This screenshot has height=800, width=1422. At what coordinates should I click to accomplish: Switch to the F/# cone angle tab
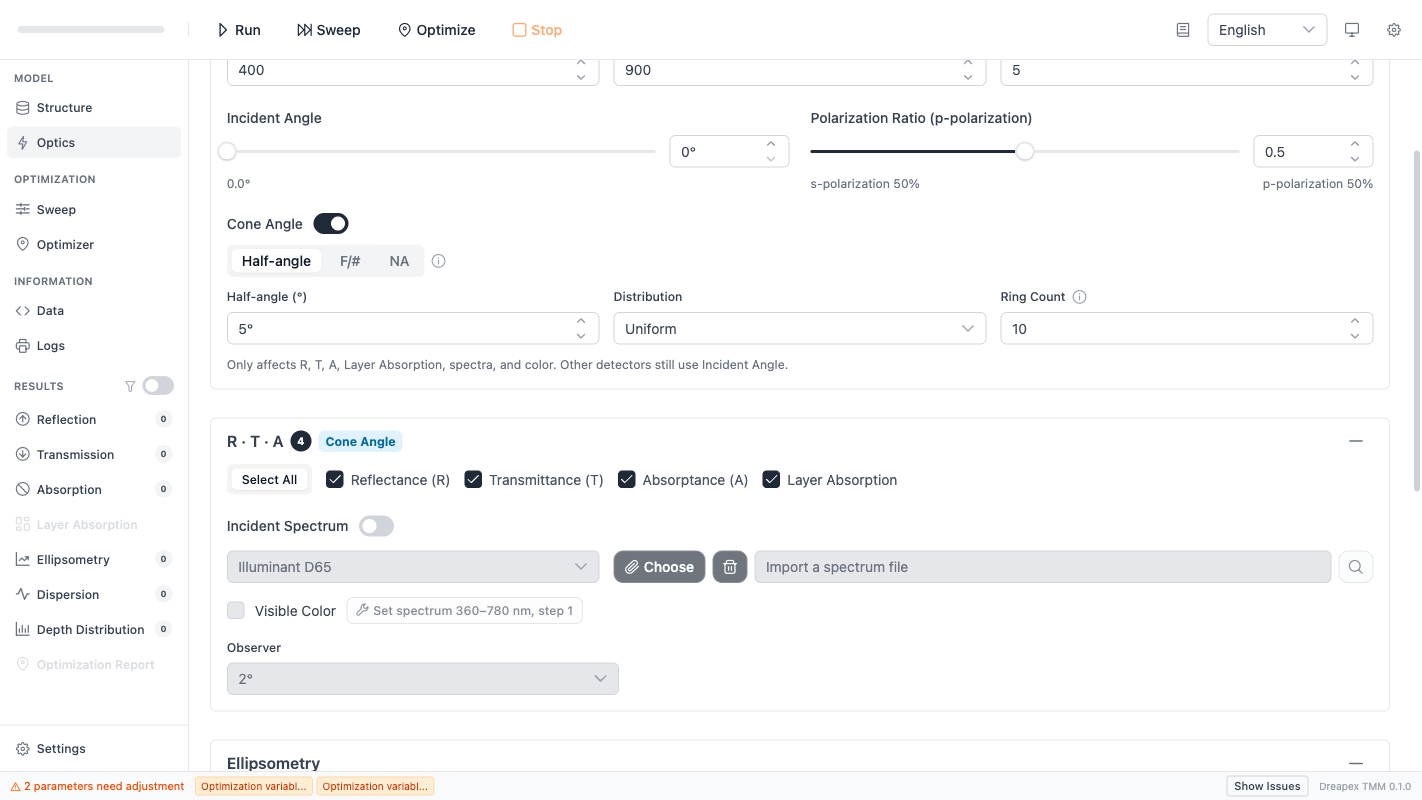(350, 261)
